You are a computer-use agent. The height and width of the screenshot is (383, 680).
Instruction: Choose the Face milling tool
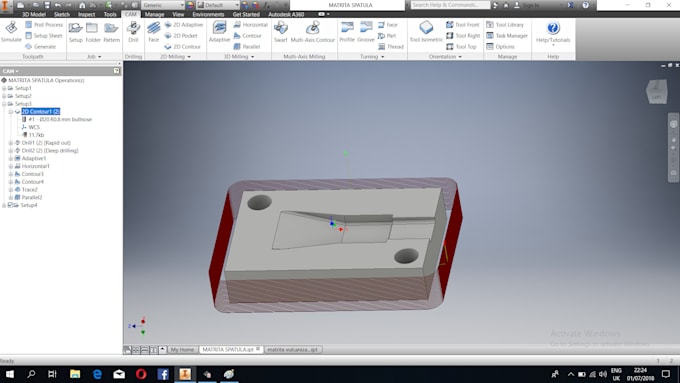154,32
